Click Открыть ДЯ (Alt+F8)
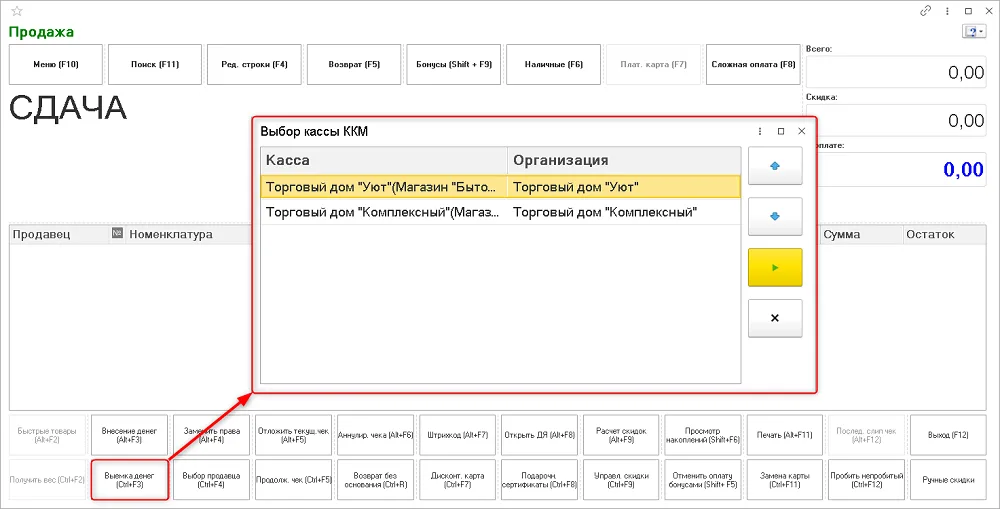 pos(540,434)
